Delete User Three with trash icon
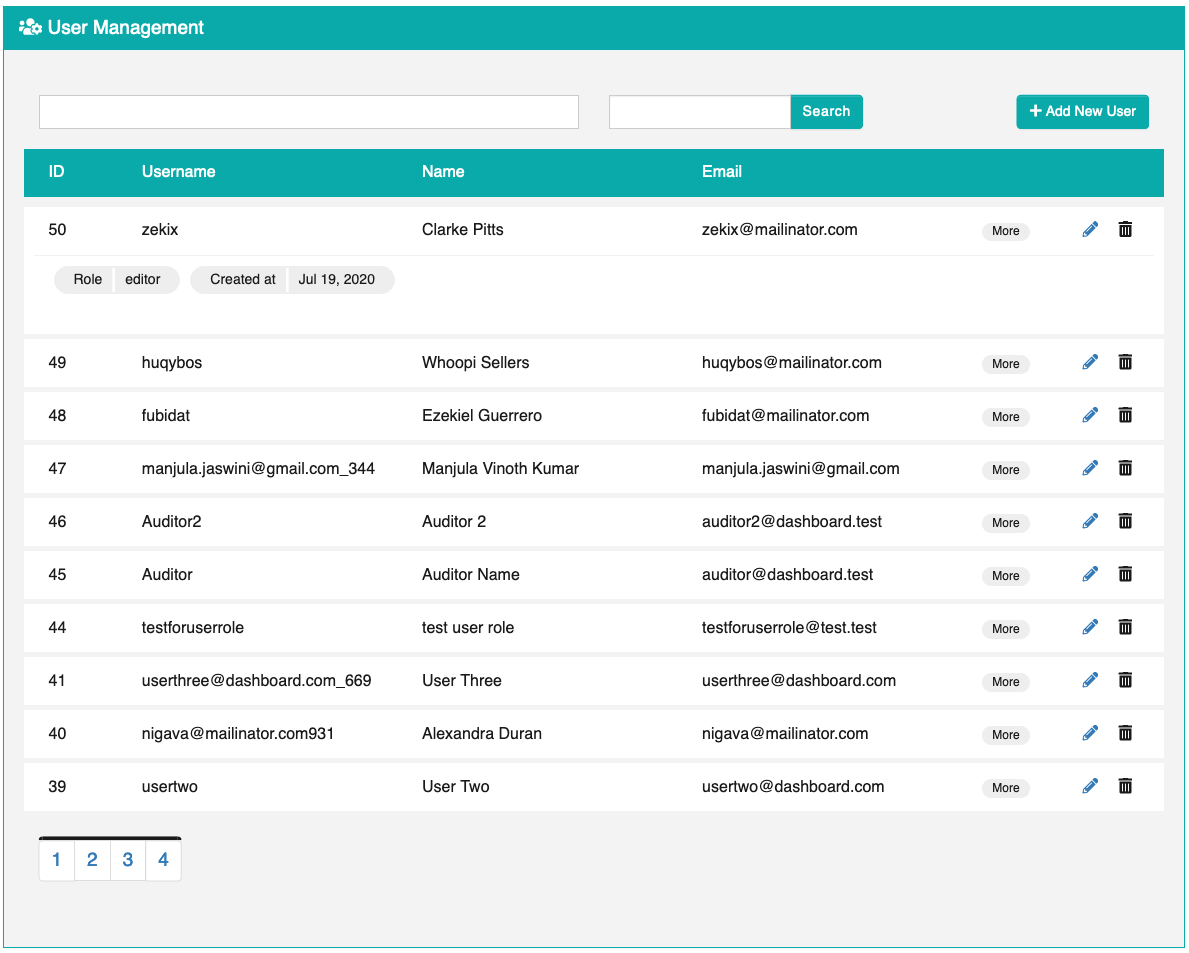This screenshot has height=953, width=1189. (x=1125, y=681)
